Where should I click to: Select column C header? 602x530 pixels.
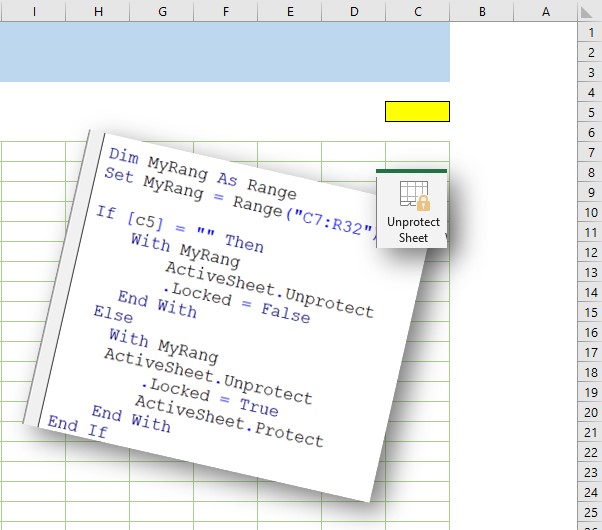417,11
